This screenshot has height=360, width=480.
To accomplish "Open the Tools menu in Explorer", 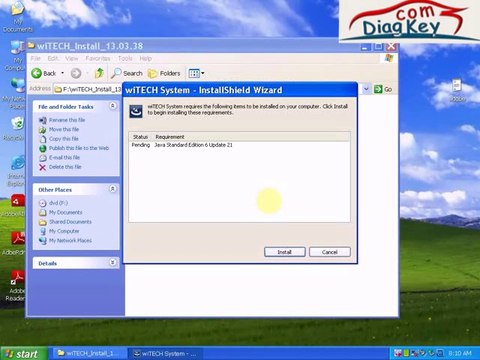I will click(125, 58).
